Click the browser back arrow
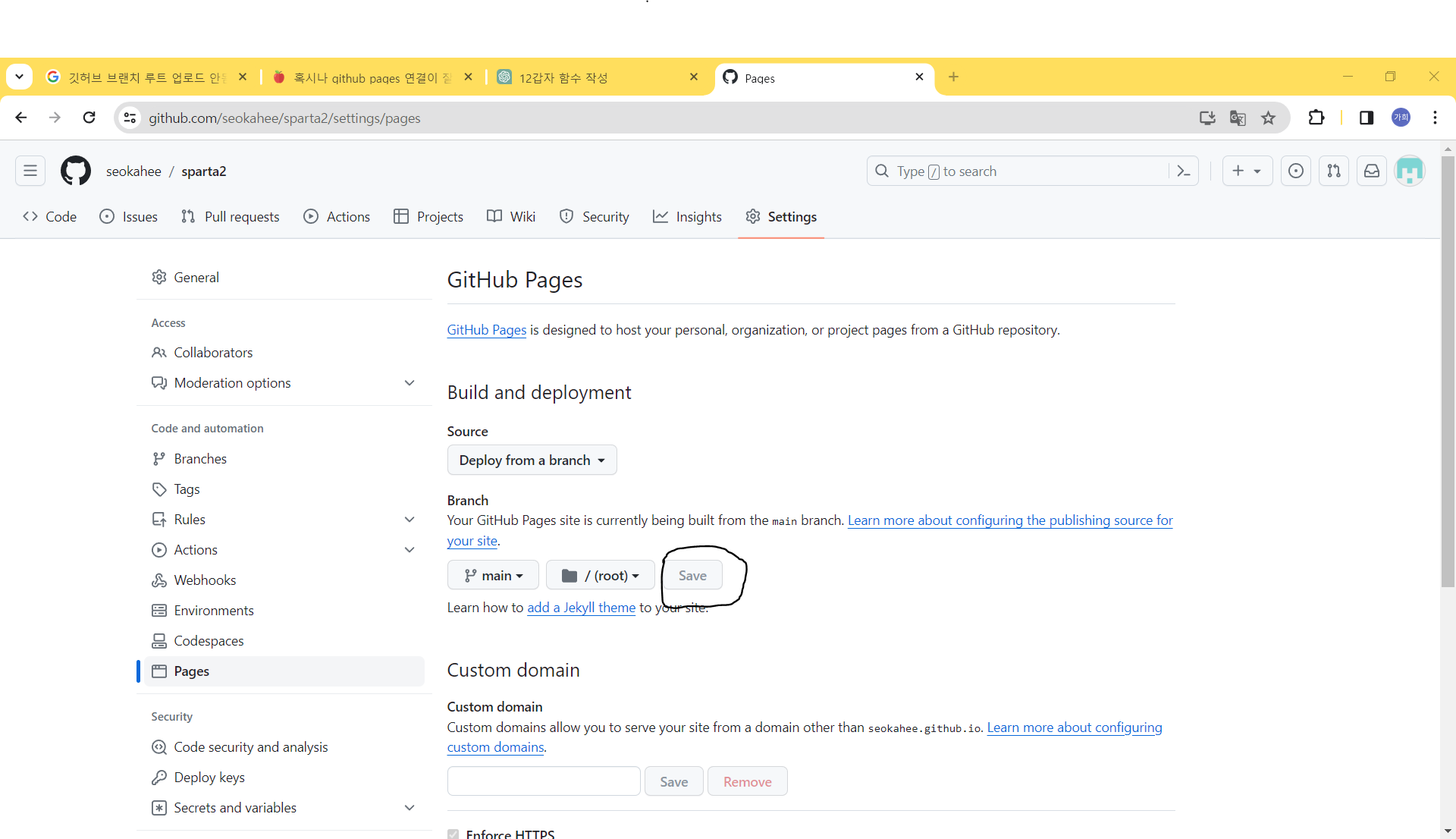Image resolution: width=1456 pixels, height=839 pixels. click(21, 118)
